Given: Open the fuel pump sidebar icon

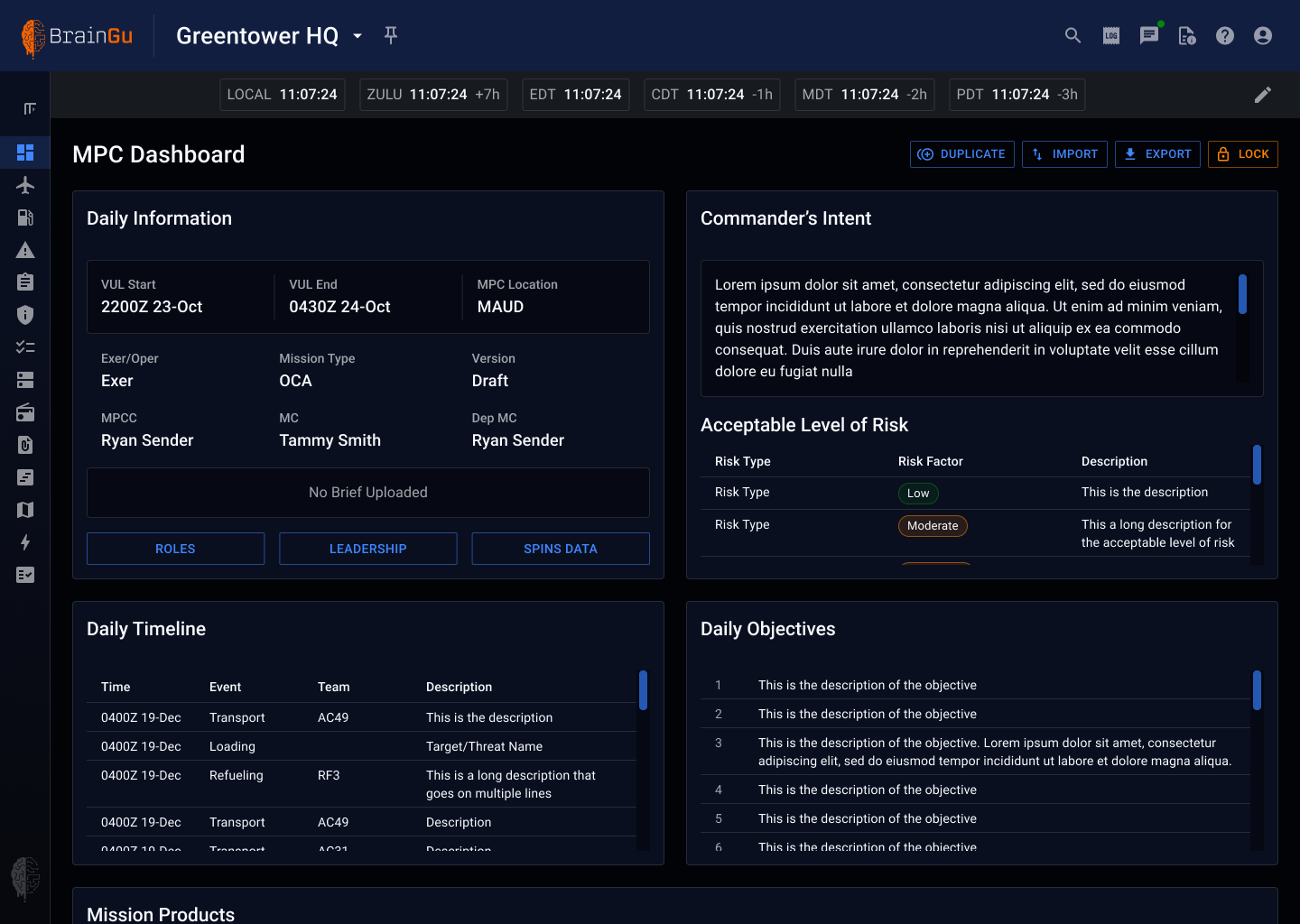Looking at the screenshot, I should point(25,217).
